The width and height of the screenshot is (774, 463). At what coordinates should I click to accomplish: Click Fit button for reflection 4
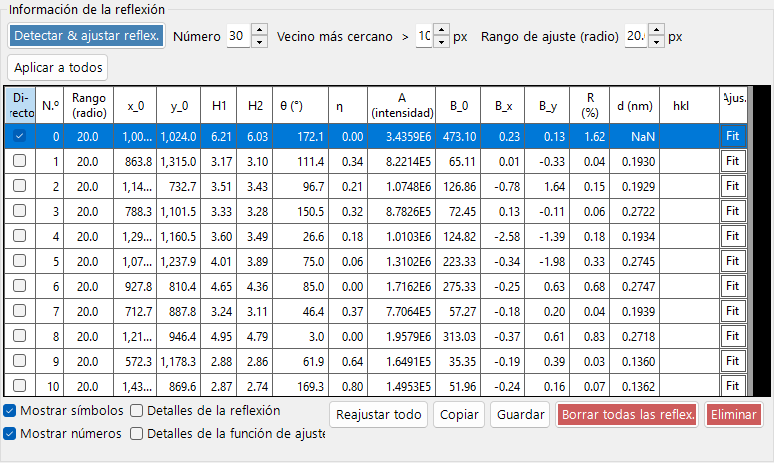(x=733, y=236)
